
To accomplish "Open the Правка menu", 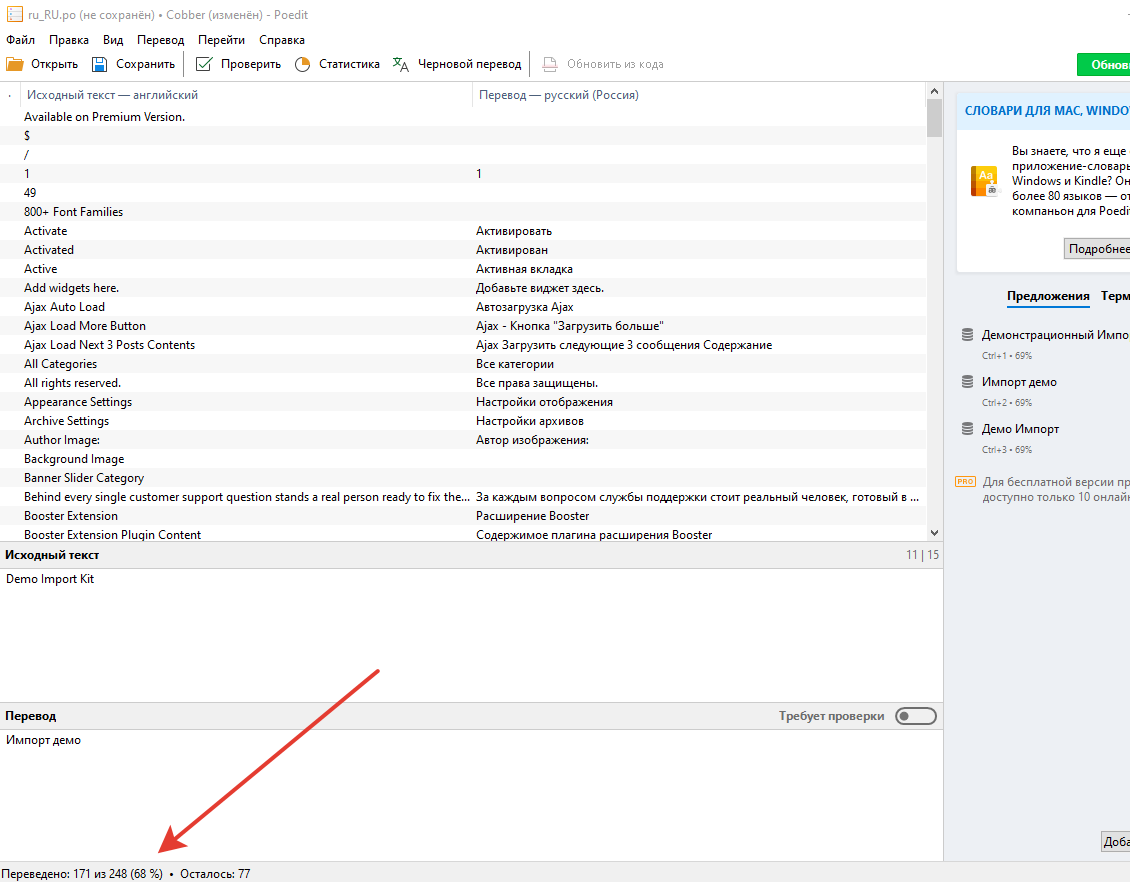I will click(69, 40).
